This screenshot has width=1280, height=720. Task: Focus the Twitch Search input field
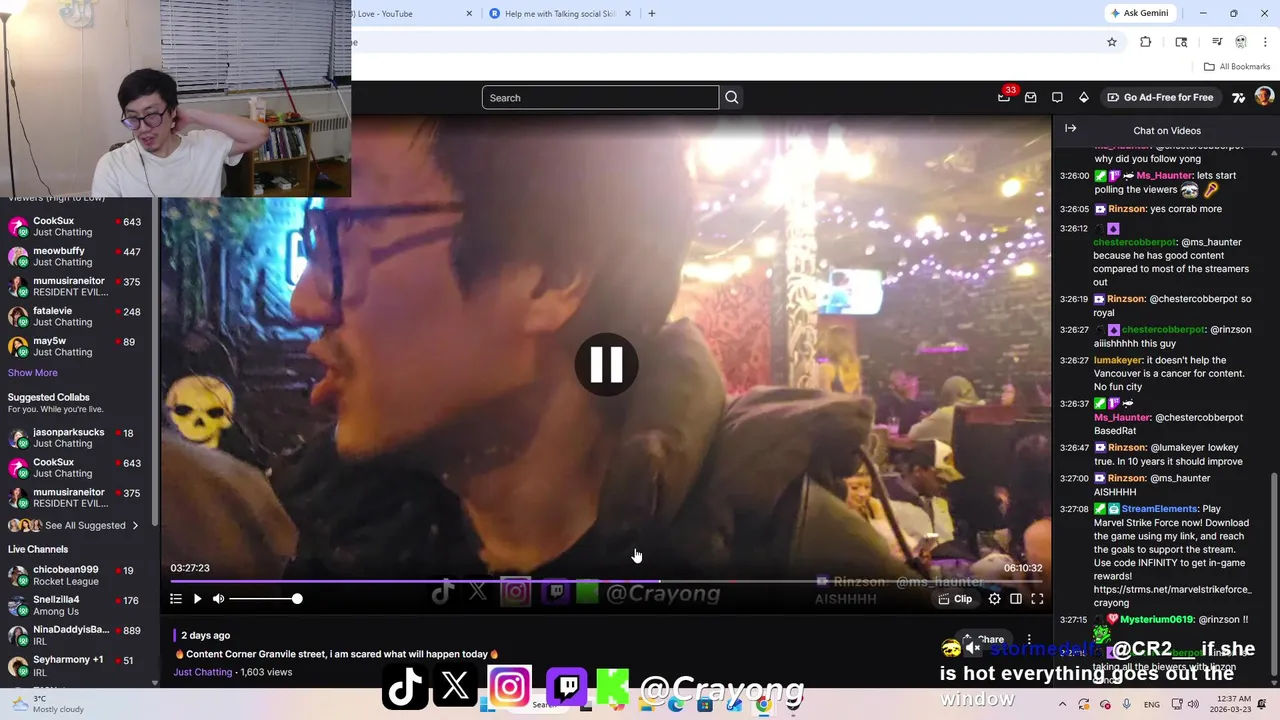tap(600, 97)
